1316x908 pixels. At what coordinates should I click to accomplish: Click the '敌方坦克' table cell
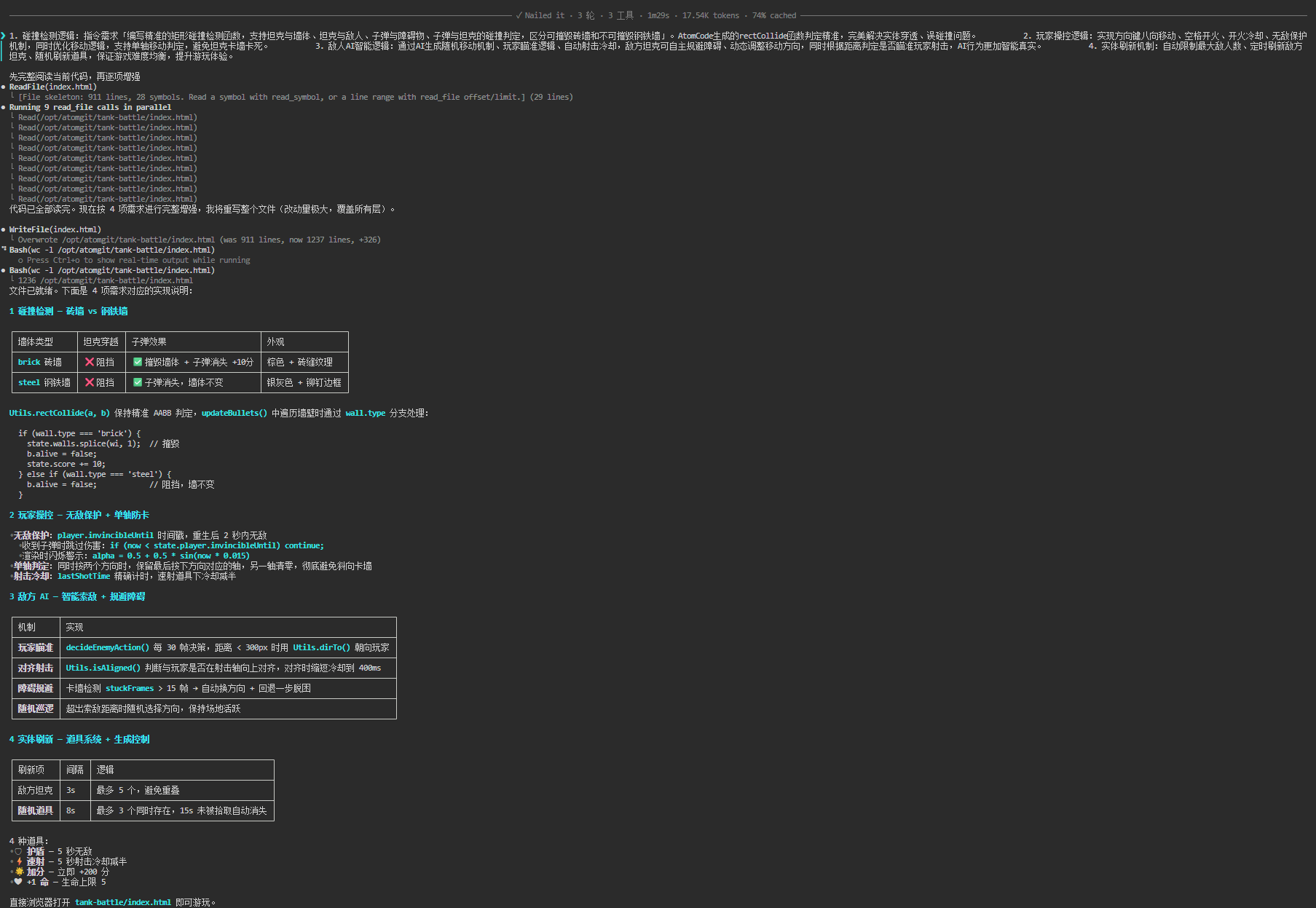36,790
